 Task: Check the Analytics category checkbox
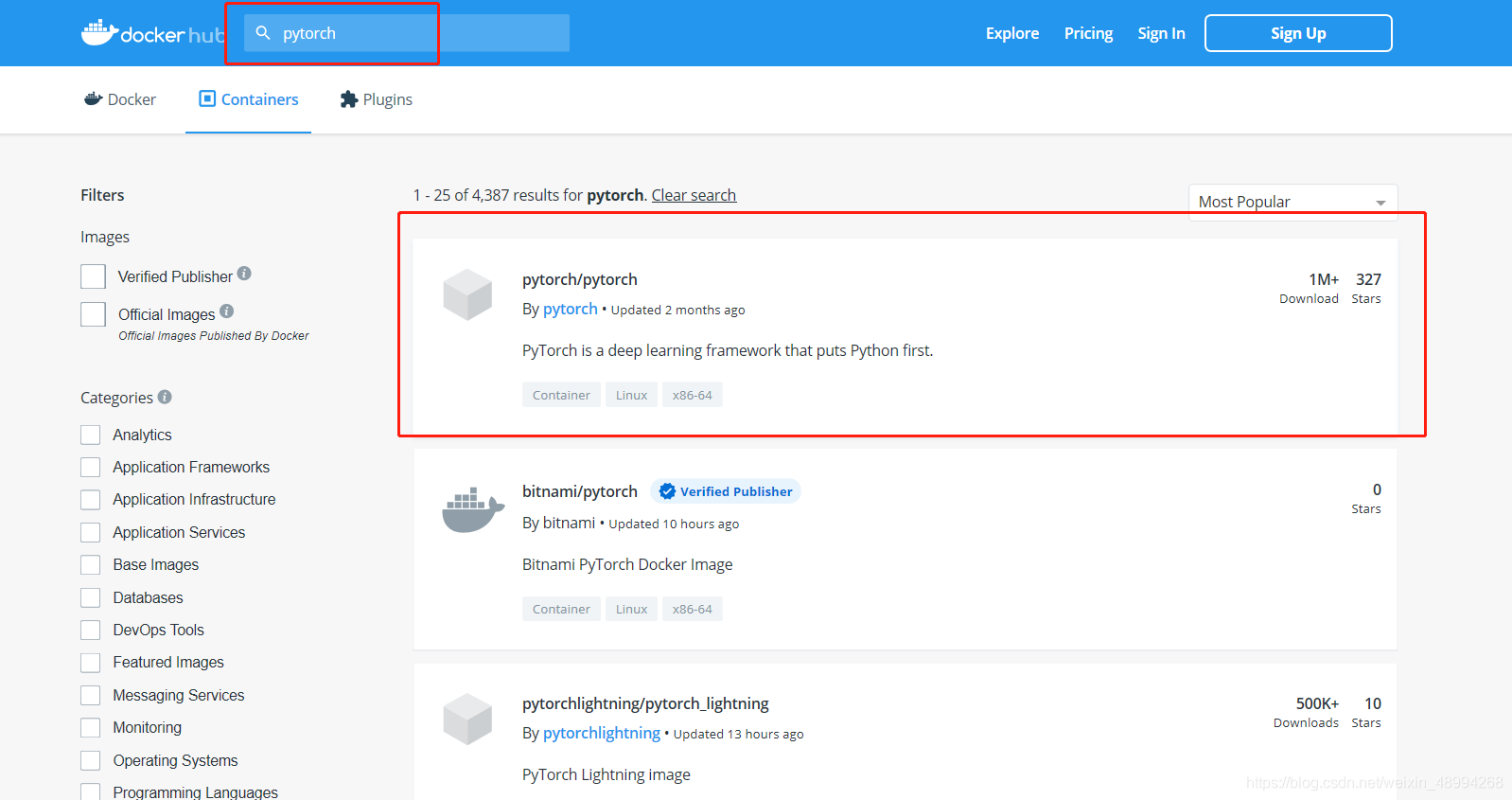[x=91, y=435]
